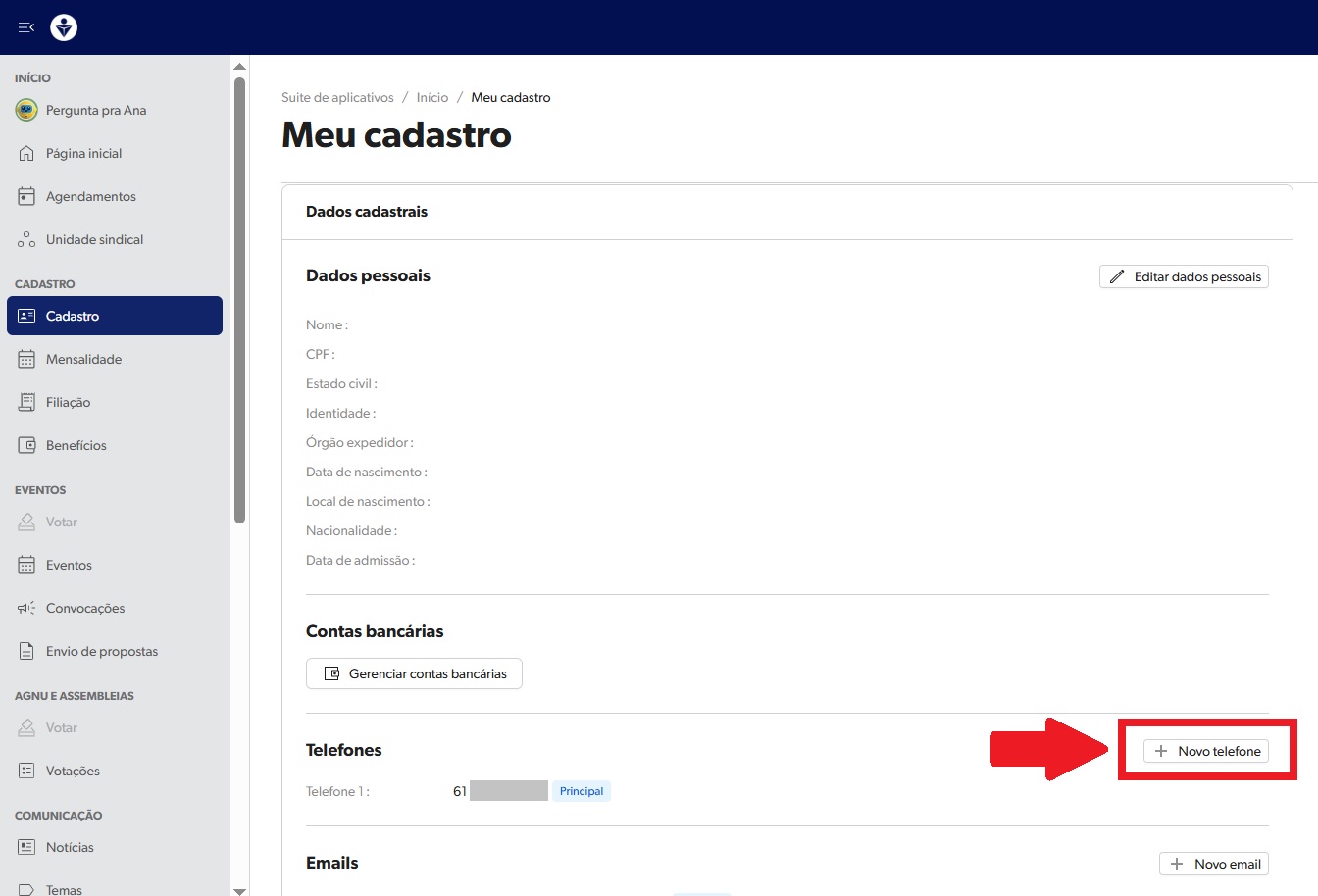Image resolution: width=1318 pixels, height=896 pixels.
Task: Open Votações under AGNU e Assembleias
Action: coord(73,771)
